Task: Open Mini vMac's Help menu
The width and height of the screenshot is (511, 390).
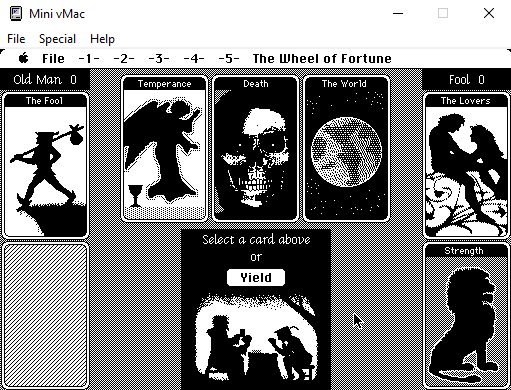Action: coord(102,39)
